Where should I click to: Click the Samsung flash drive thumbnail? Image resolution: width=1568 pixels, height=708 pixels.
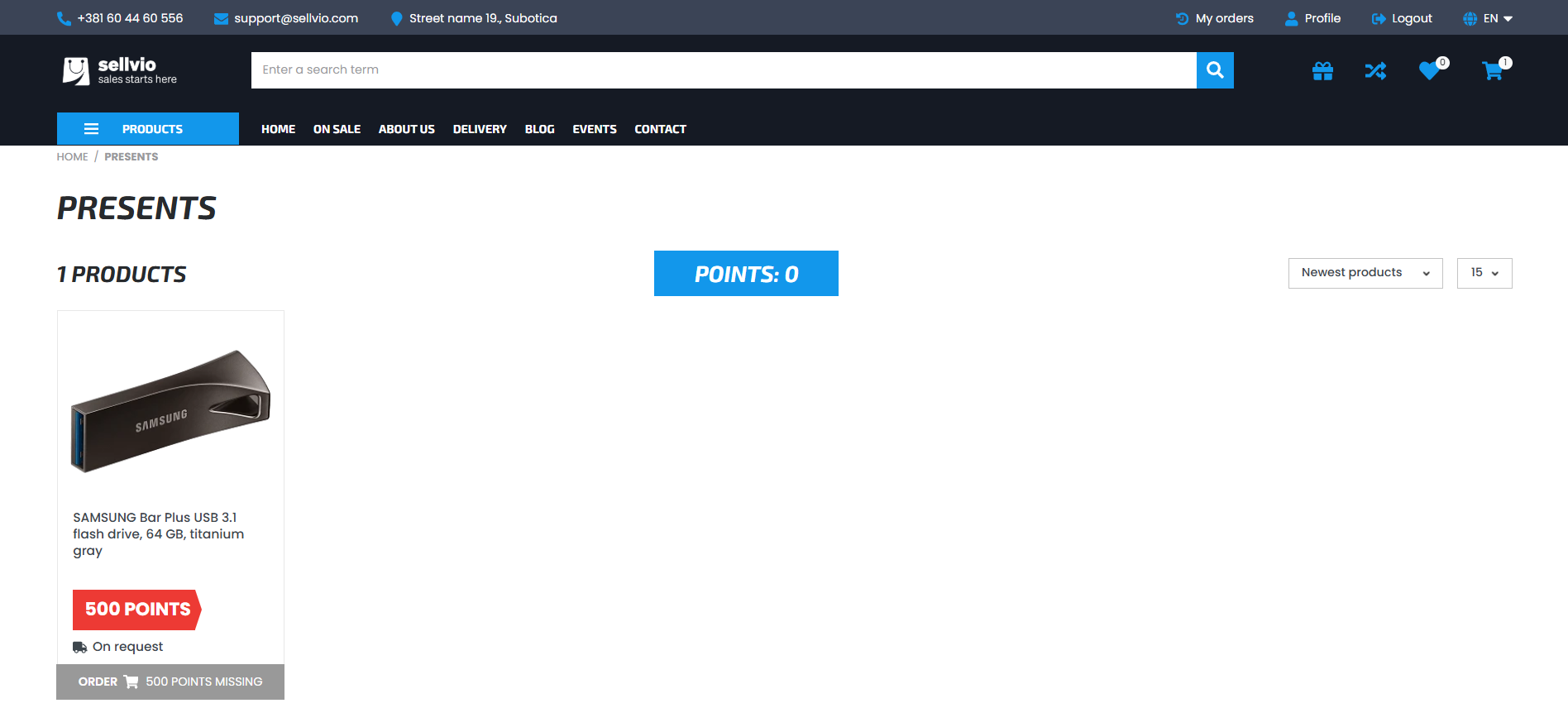pos(170,411)
